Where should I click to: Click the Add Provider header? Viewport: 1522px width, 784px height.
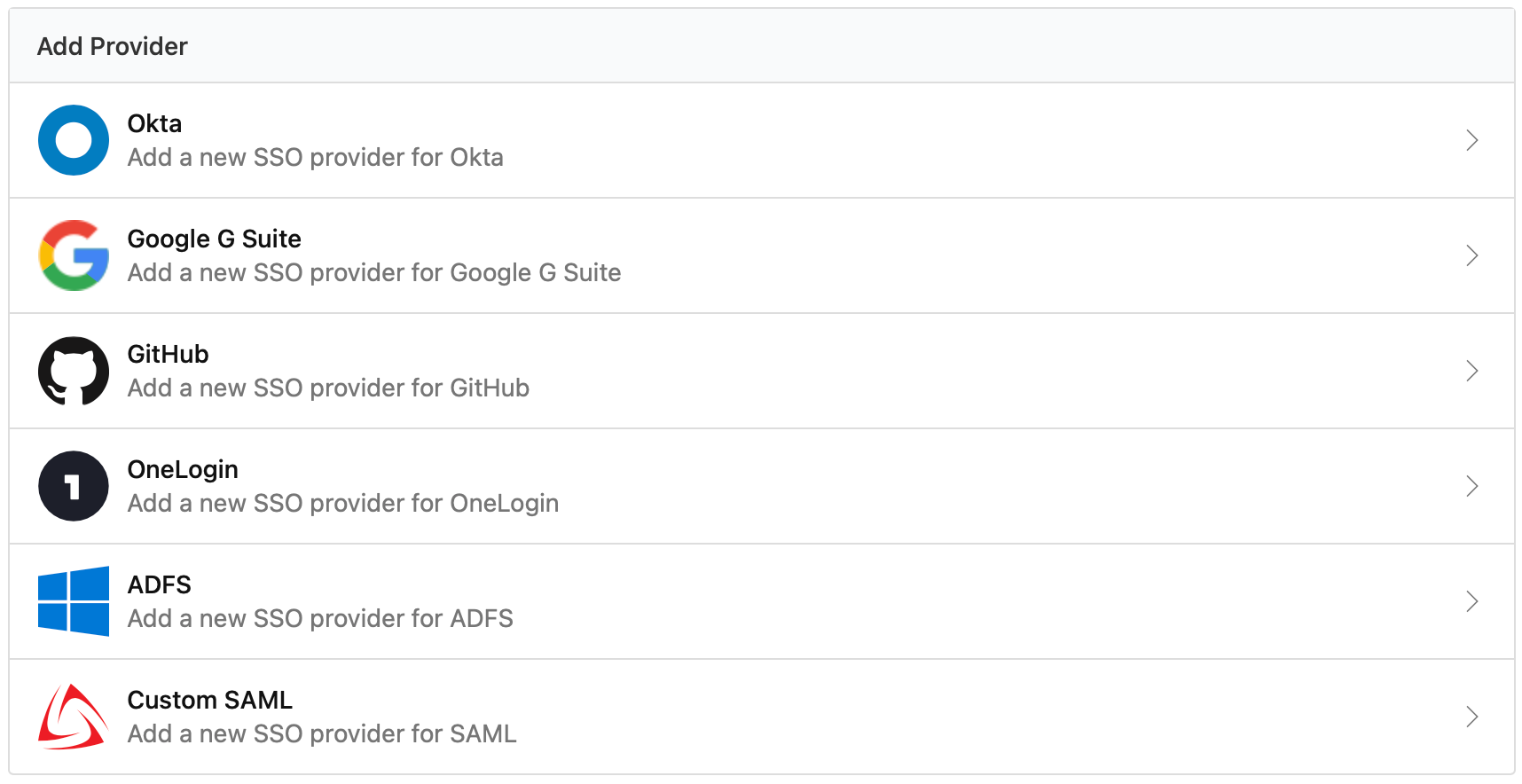(x=112, y=45)
